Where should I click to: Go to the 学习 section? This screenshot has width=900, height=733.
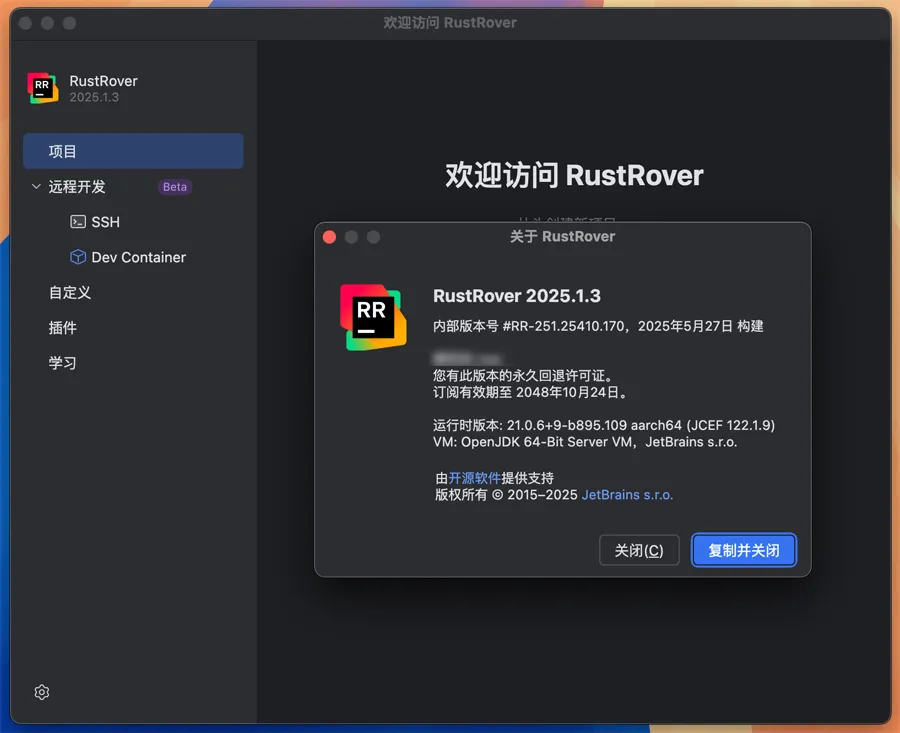point(63,362)
